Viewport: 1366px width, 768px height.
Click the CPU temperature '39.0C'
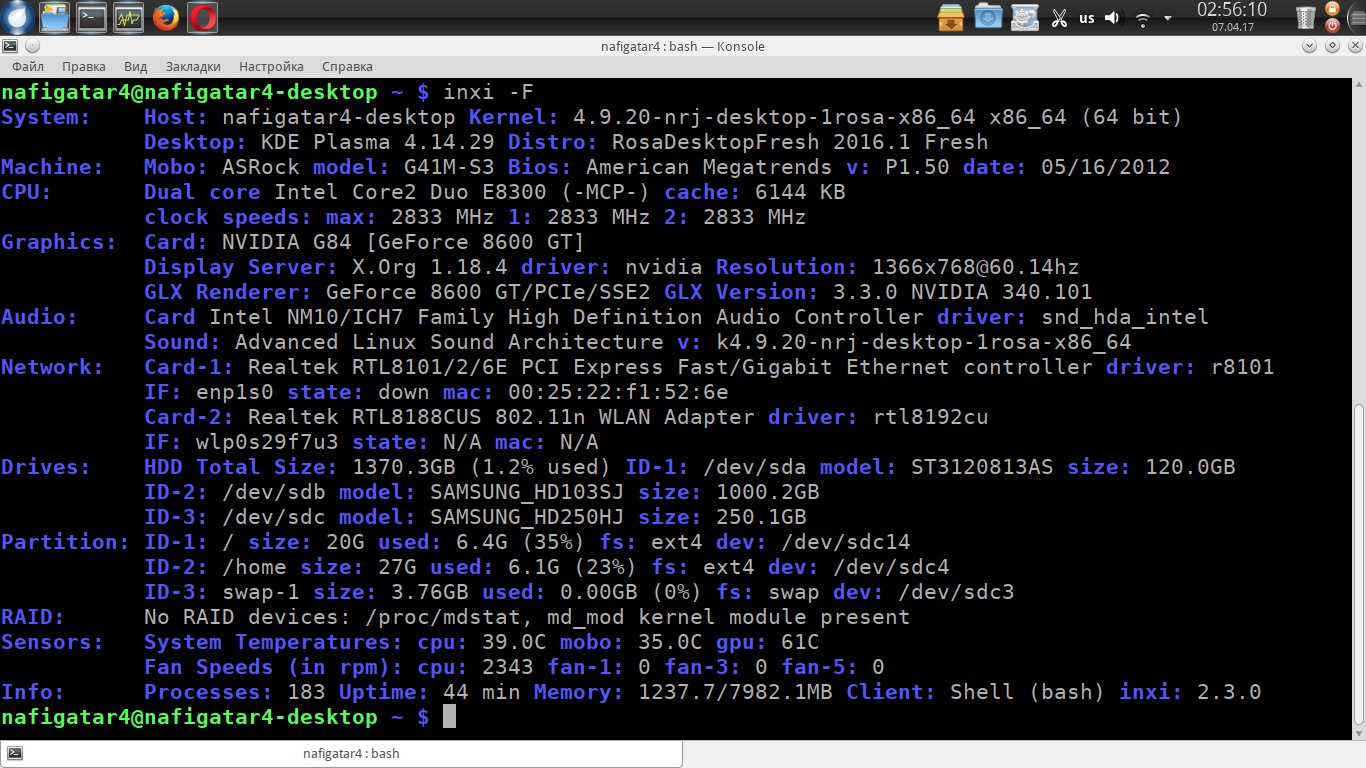pos(514,642)
